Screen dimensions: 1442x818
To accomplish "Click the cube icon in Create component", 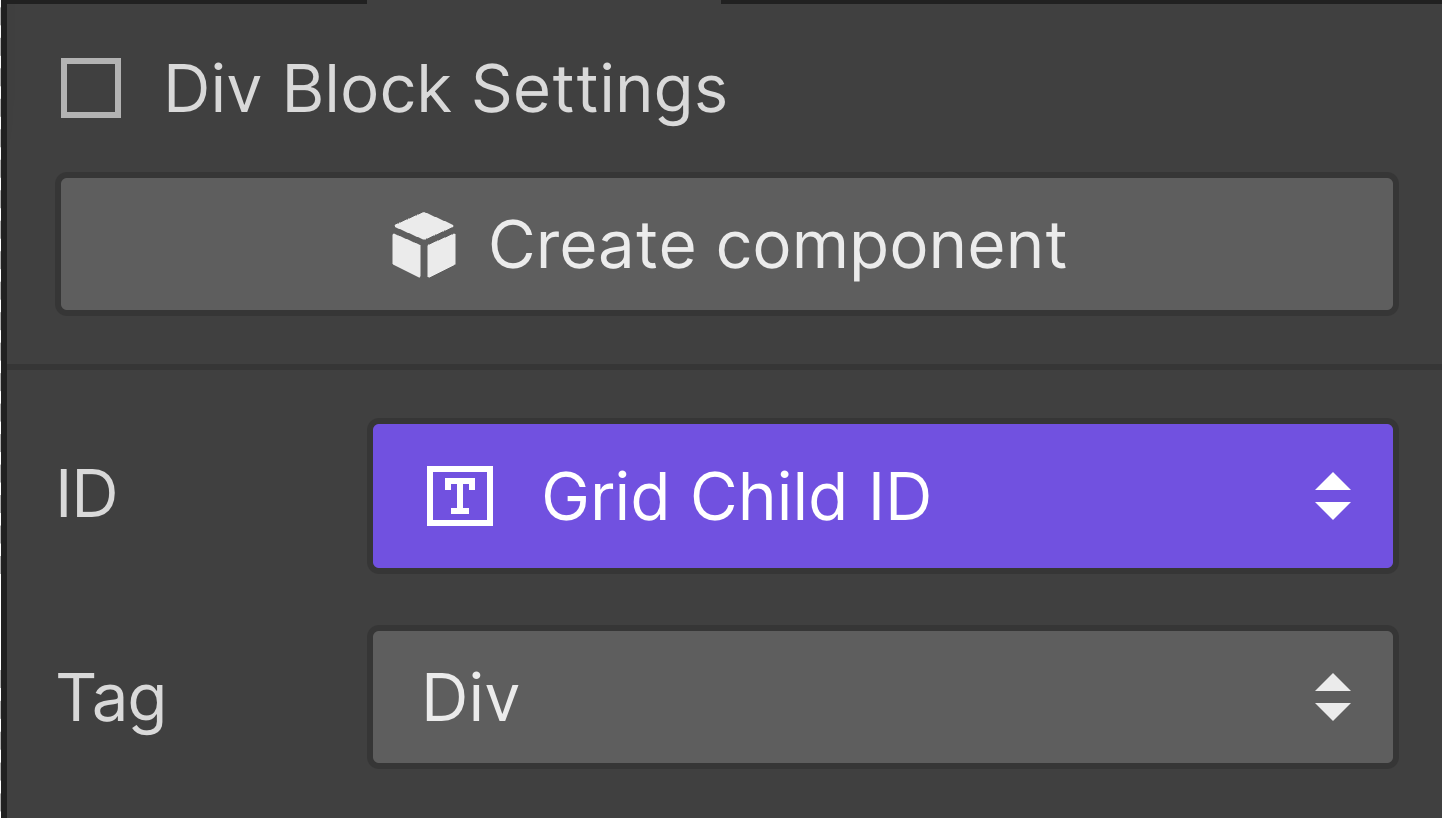I will click(x=424, y=245).
